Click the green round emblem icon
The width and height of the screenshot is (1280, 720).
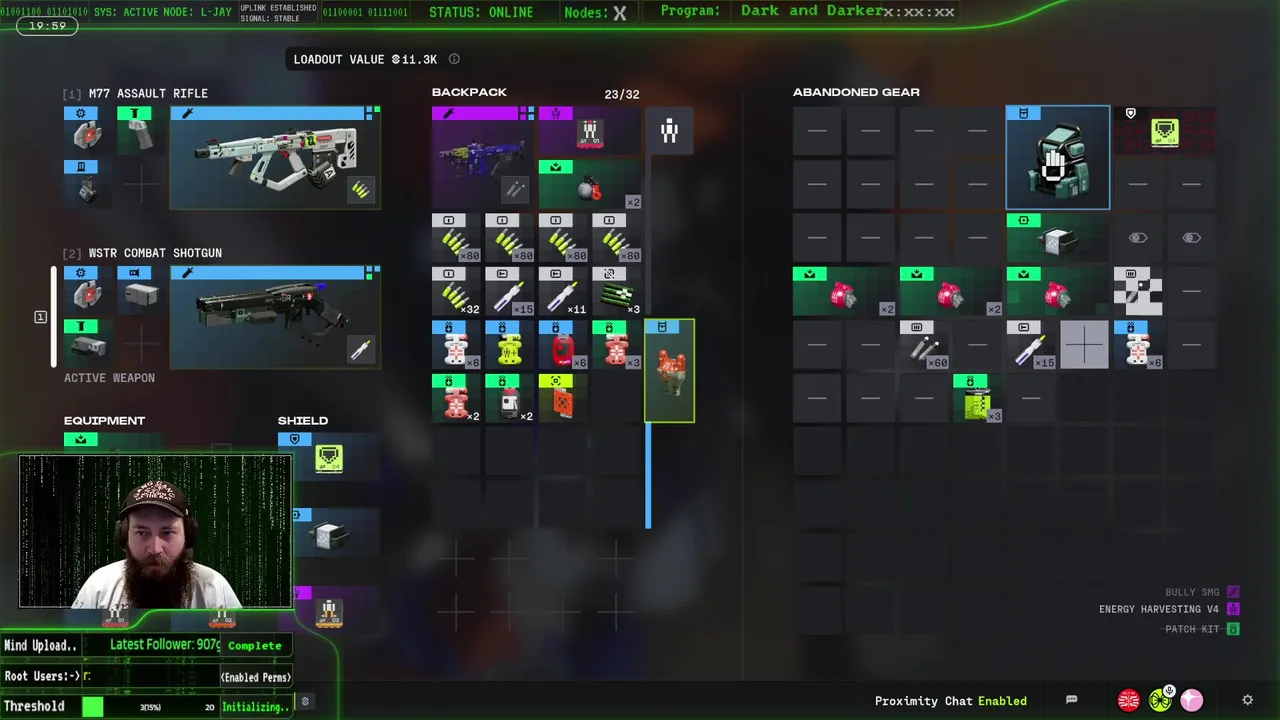coord(1160,700)
